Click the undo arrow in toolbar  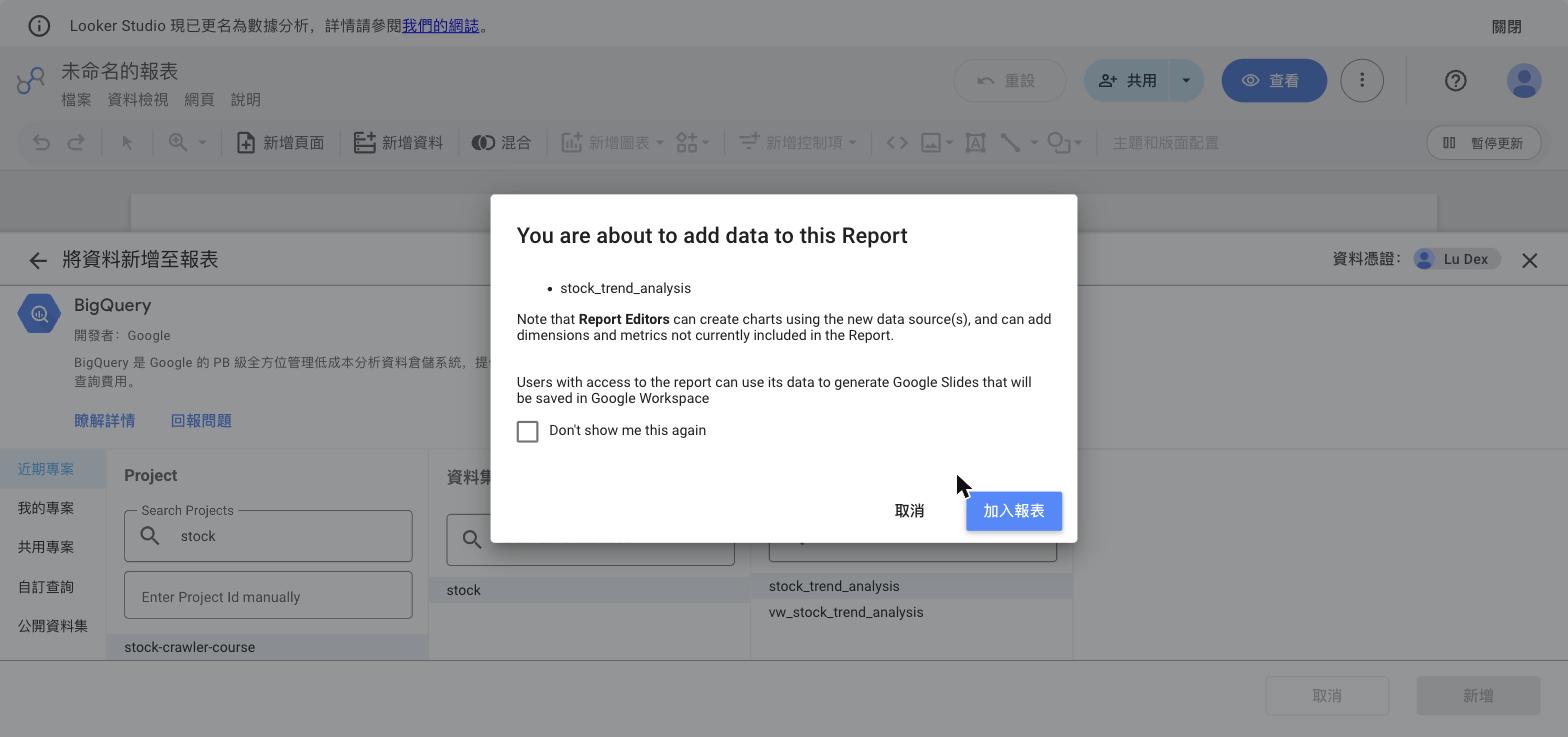(x=41, y=143)
